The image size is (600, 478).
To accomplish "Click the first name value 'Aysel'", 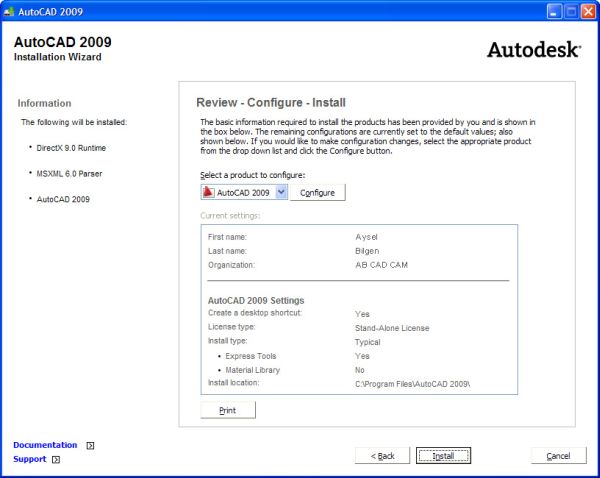I will (366, 237).
